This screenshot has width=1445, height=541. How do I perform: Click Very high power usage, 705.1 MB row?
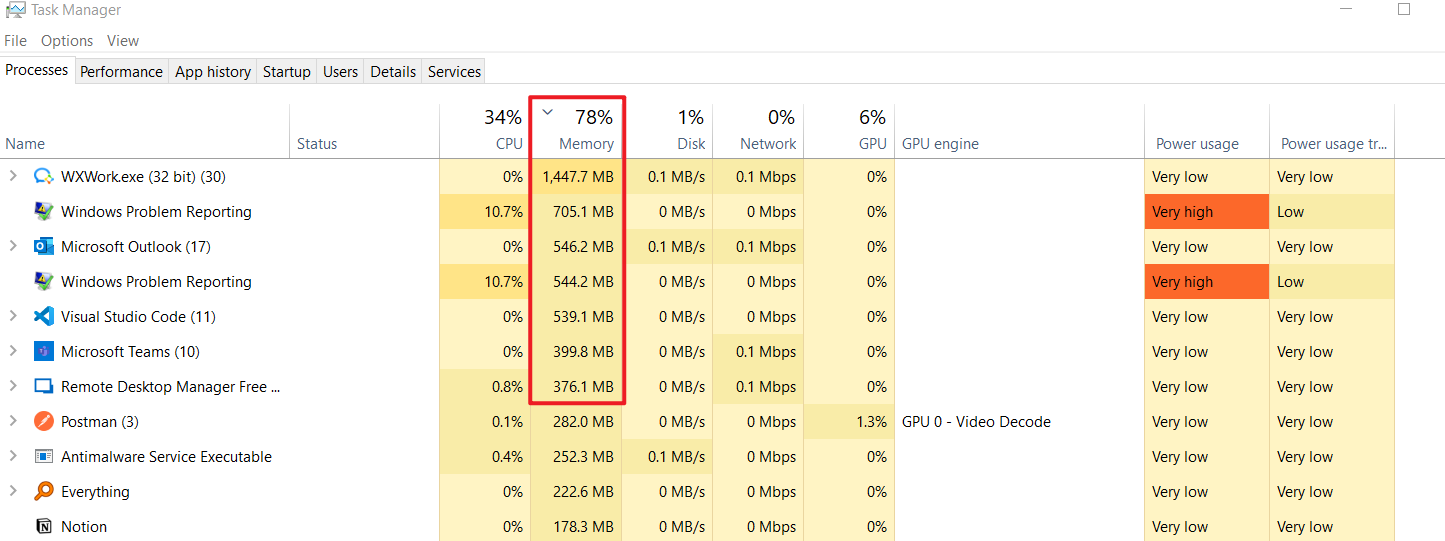click(x=1207, y=212)
